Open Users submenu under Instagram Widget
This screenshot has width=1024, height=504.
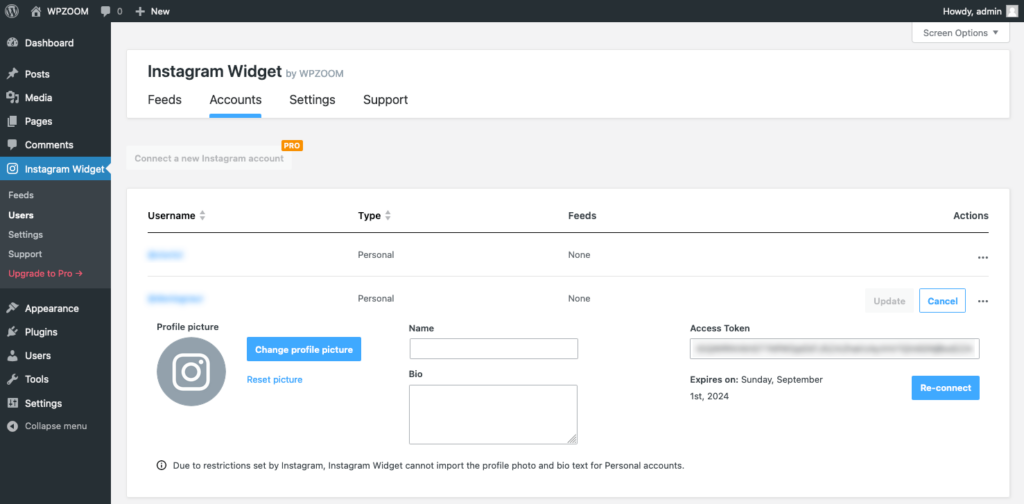pos(21,215)
